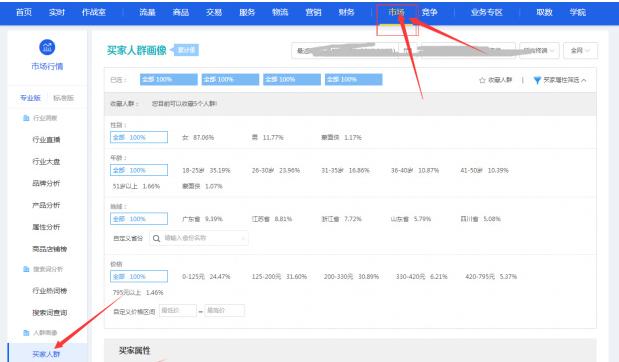Choose region 山东省 5.79%
The width and height of the screenshot is (619, 362).
(x=411, y=219)
